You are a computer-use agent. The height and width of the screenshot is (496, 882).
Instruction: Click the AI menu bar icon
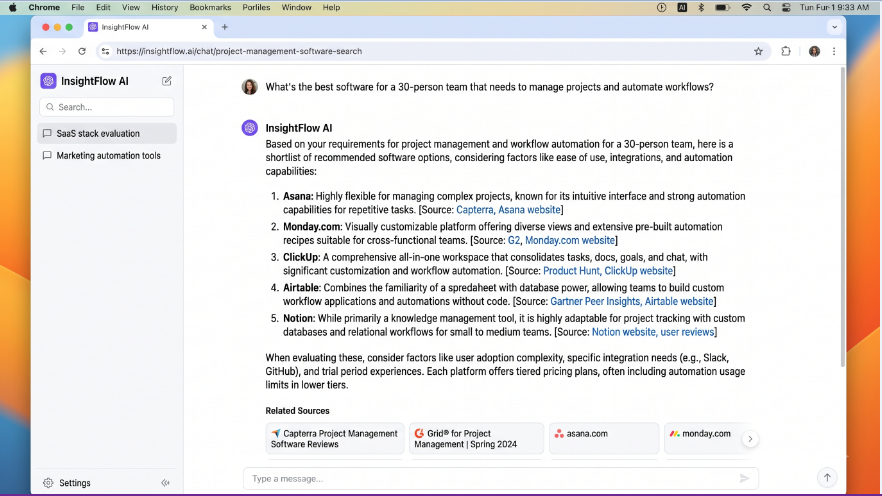tap(682, 7)
